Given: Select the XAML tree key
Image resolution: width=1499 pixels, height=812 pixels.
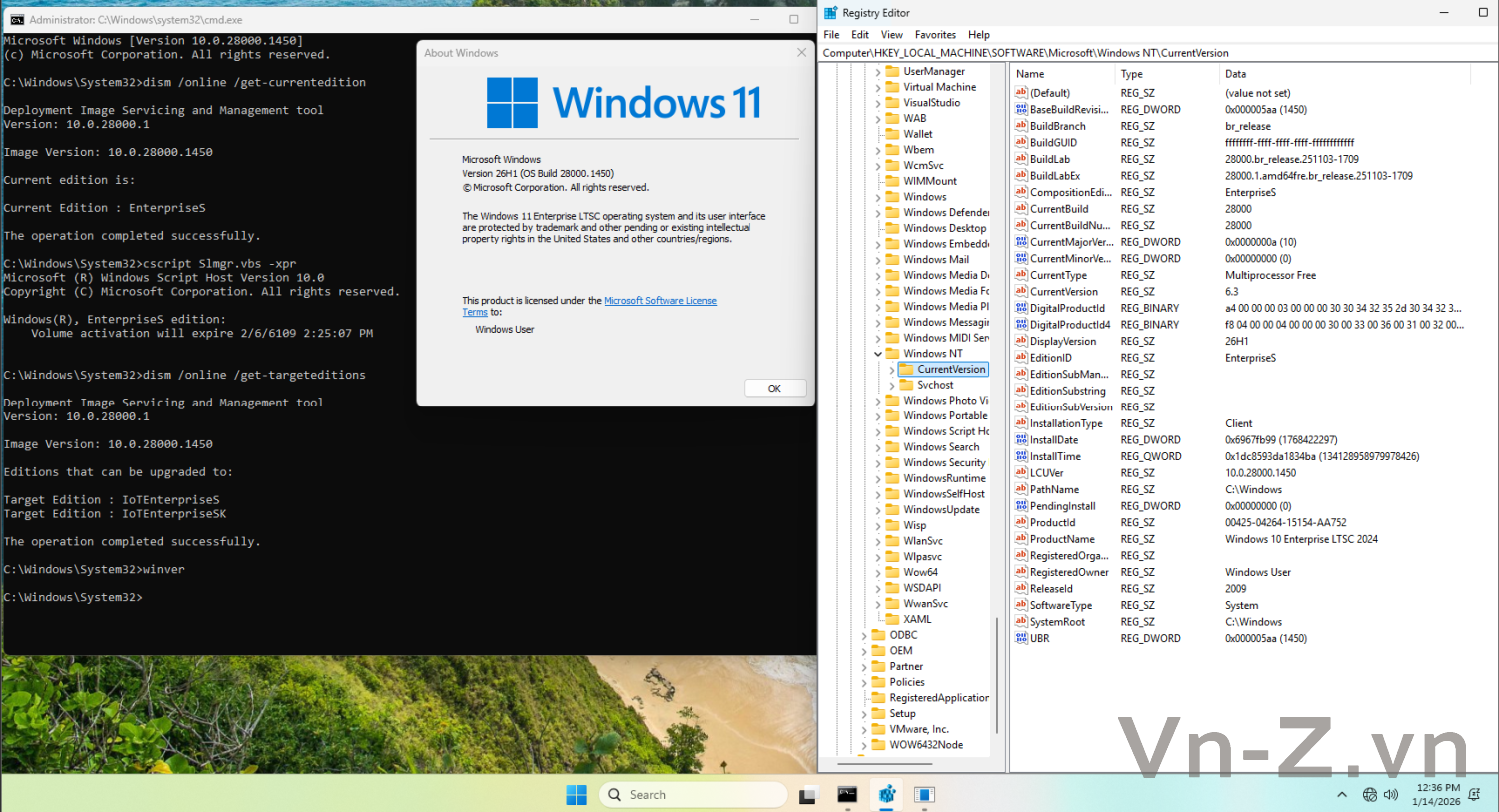Looking at the screenshot, I should click(x=917, y=620).
